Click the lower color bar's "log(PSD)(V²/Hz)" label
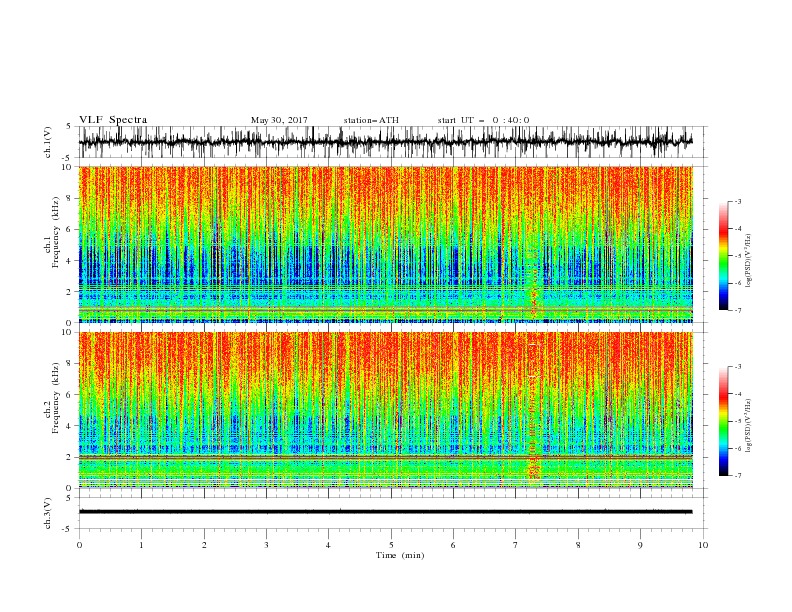Image resolution: width=792 pixels, height=612 pixels. pyautogui.click(x=749, y=425)
